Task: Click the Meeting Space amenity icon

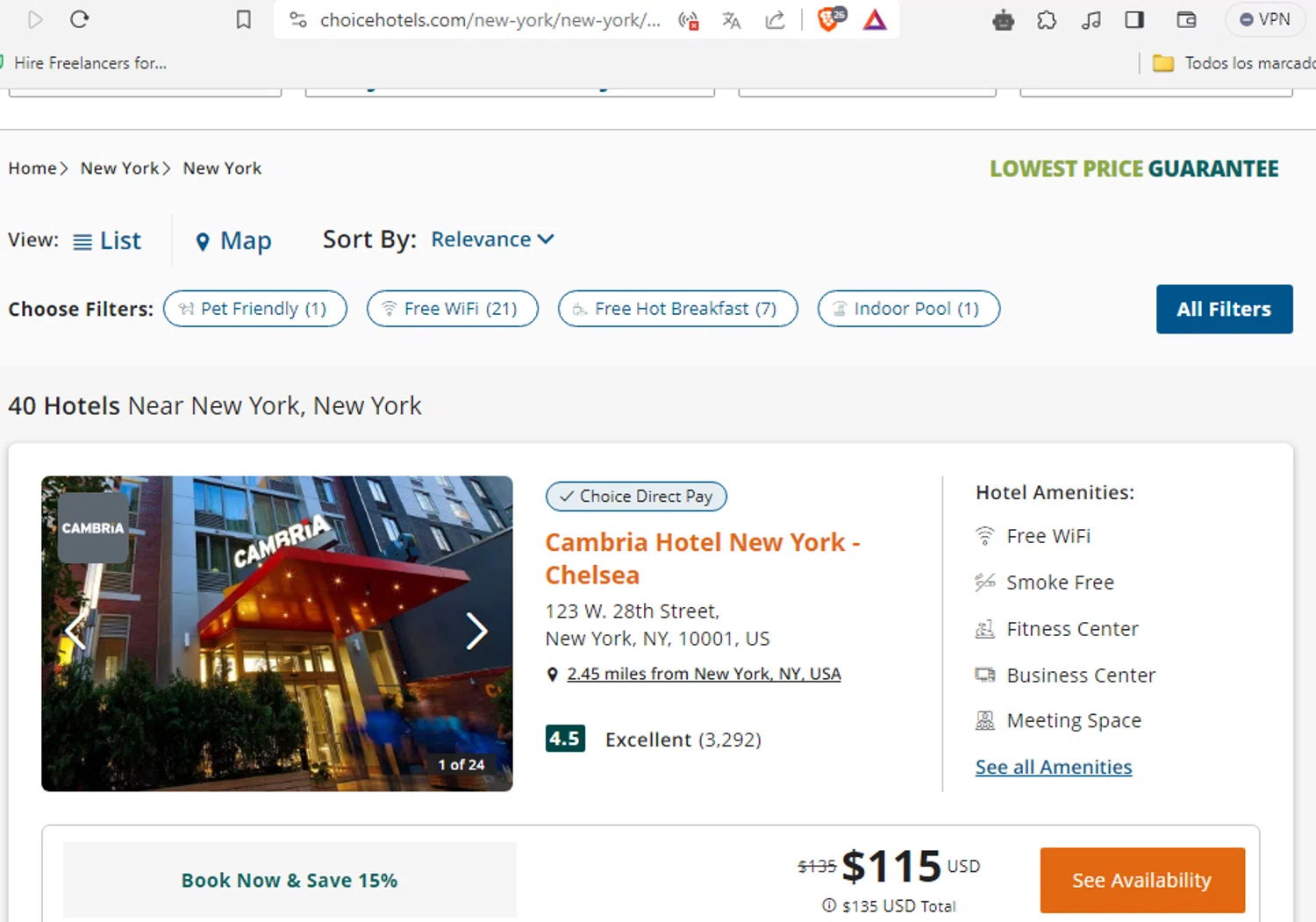Action: 985,721
